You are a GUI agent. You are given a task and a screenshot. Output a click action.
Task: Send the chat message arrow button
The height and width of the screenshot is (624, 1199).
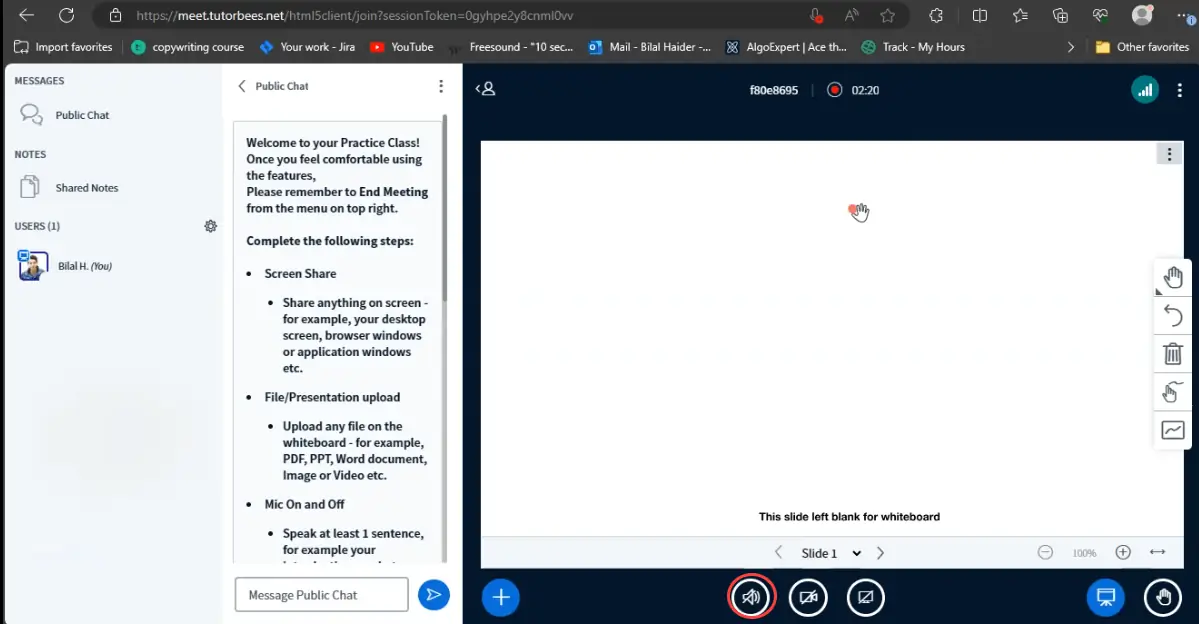[433, 594]
